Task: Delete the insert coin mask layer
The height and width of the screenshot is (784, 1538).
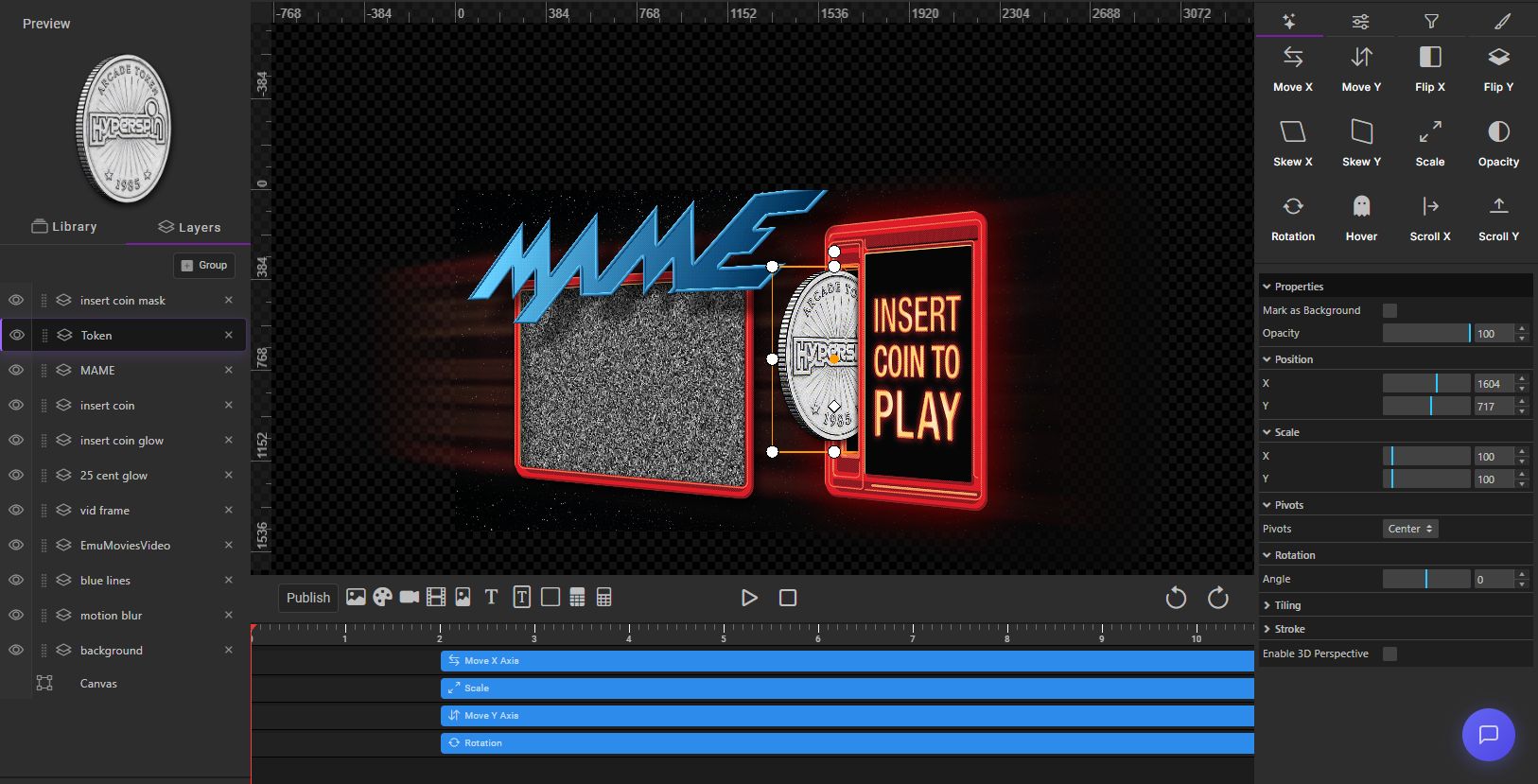Action: pyautogui.click(x=229, y=300)
